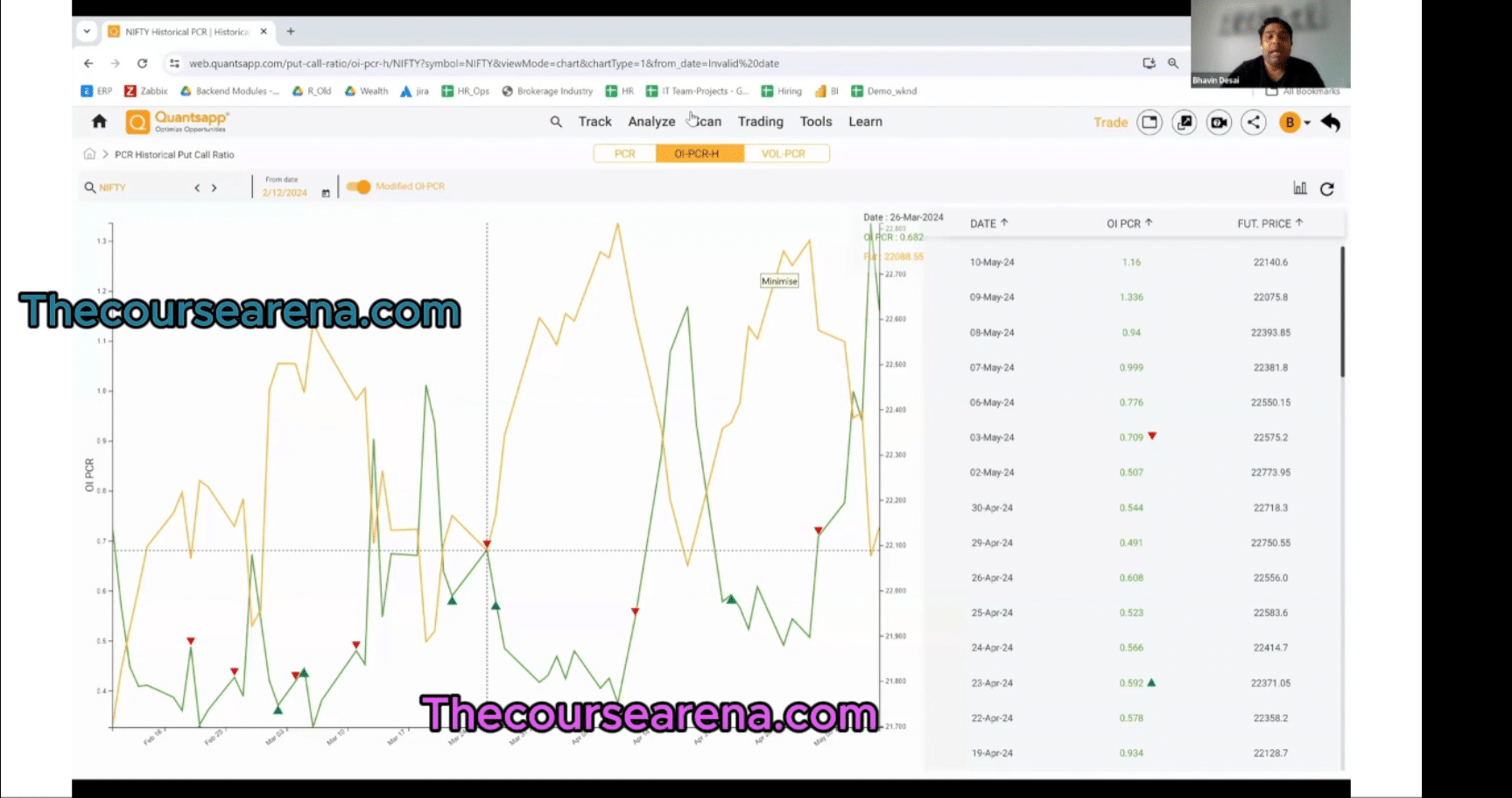Viewport: 1512px width, 798px height.
Task: Close the NIFTY Historical PCR tab
Action: 264,32
